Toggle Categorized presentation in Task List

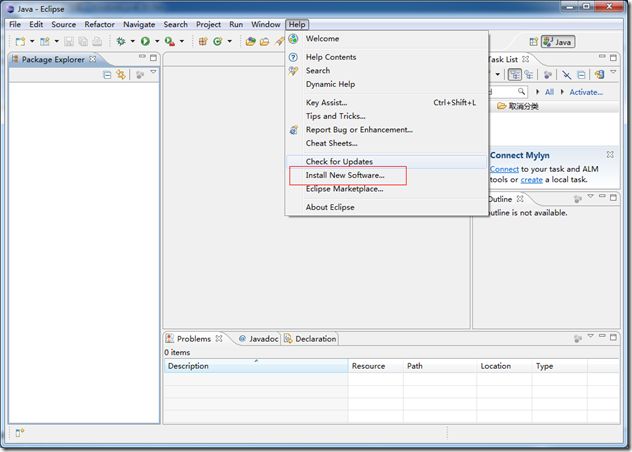[515, 75]
